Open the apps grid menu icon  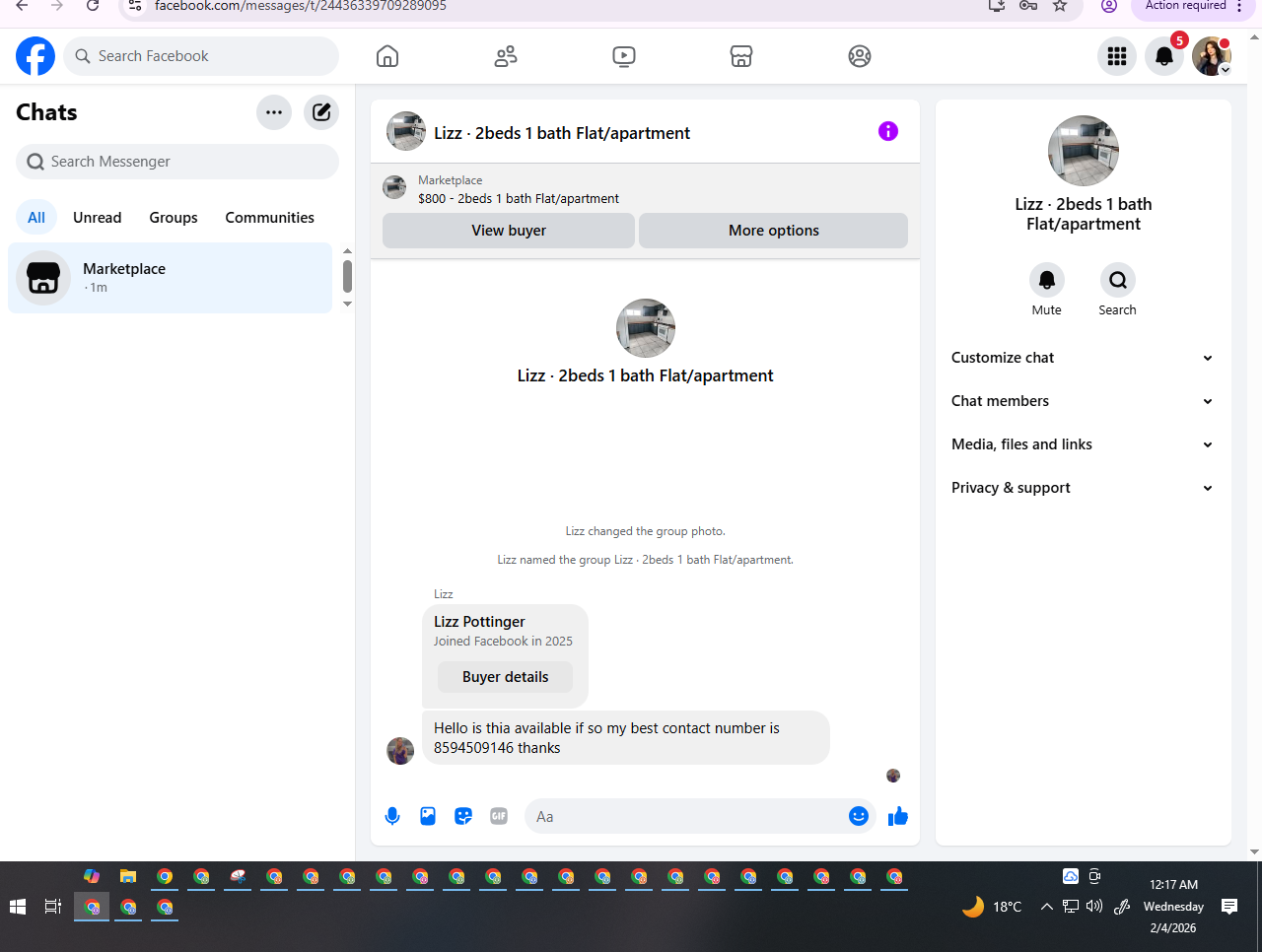[1117, 56]
